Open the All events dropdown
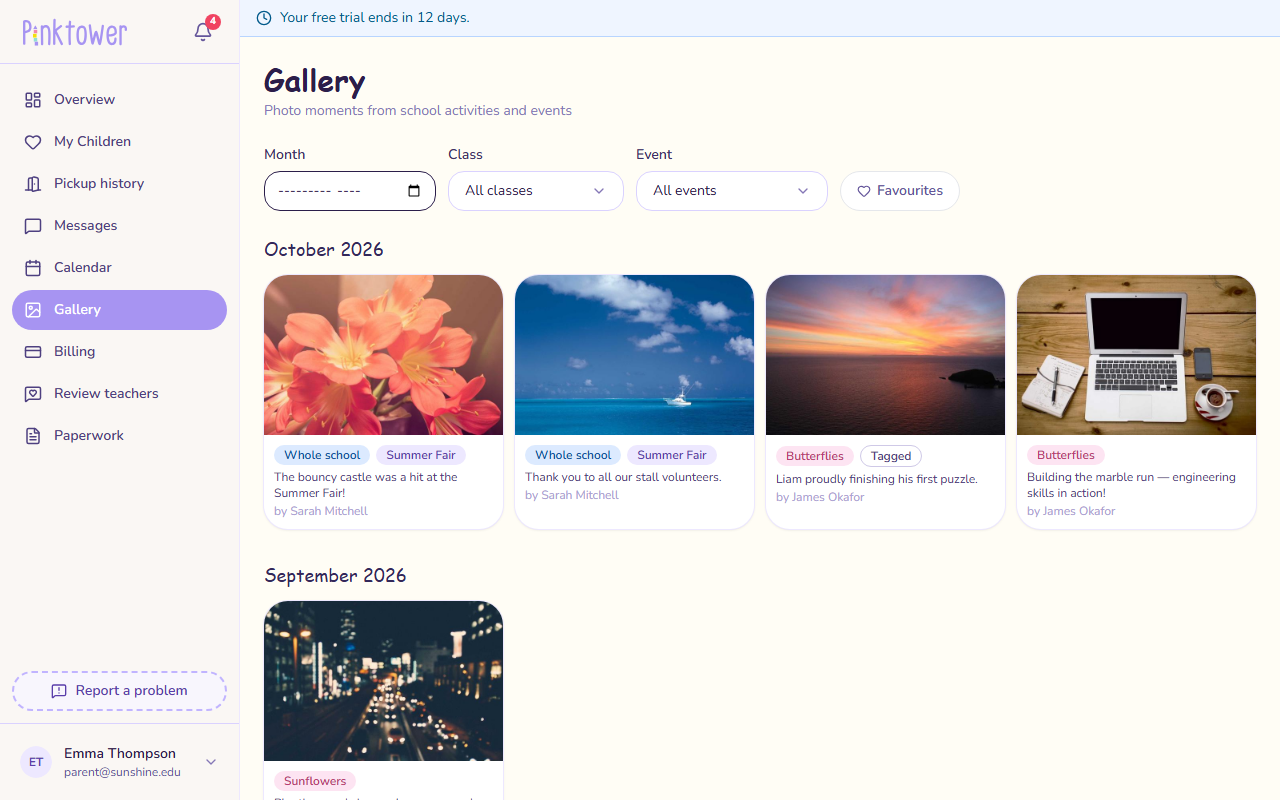The height and width of the screenshot is (800, 1280). click(x=732, y=191)
